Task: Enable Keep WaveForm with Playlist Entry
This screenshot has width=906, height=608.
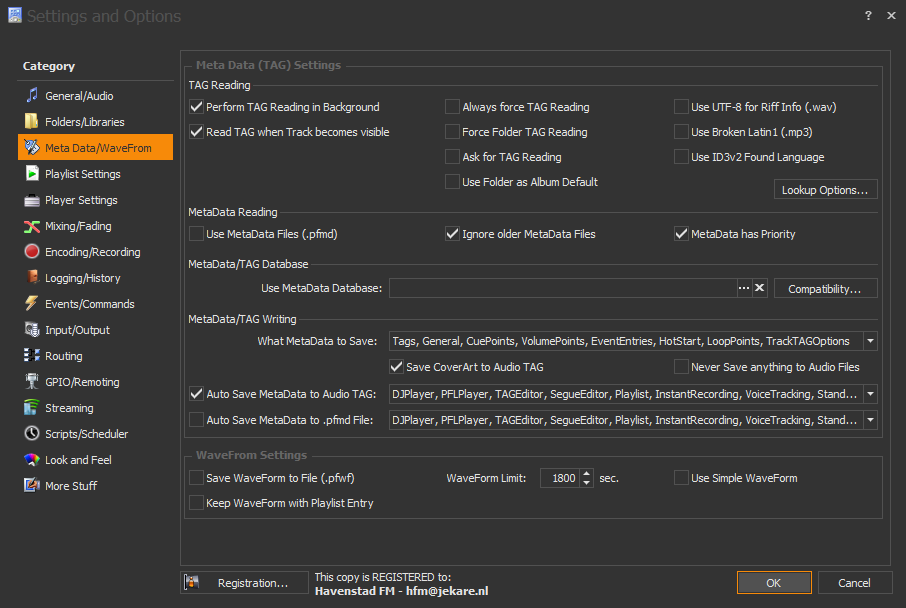Action: [x=196, y=503]
